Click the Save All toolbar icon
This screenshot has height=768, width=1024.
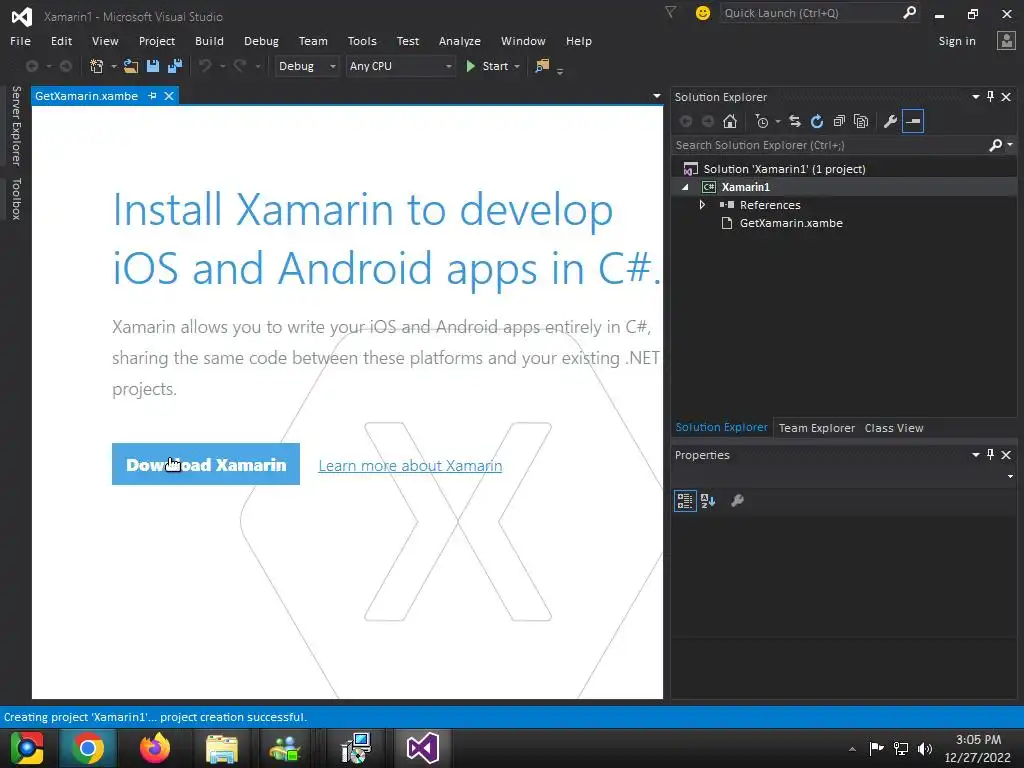[x=175, y=66]
